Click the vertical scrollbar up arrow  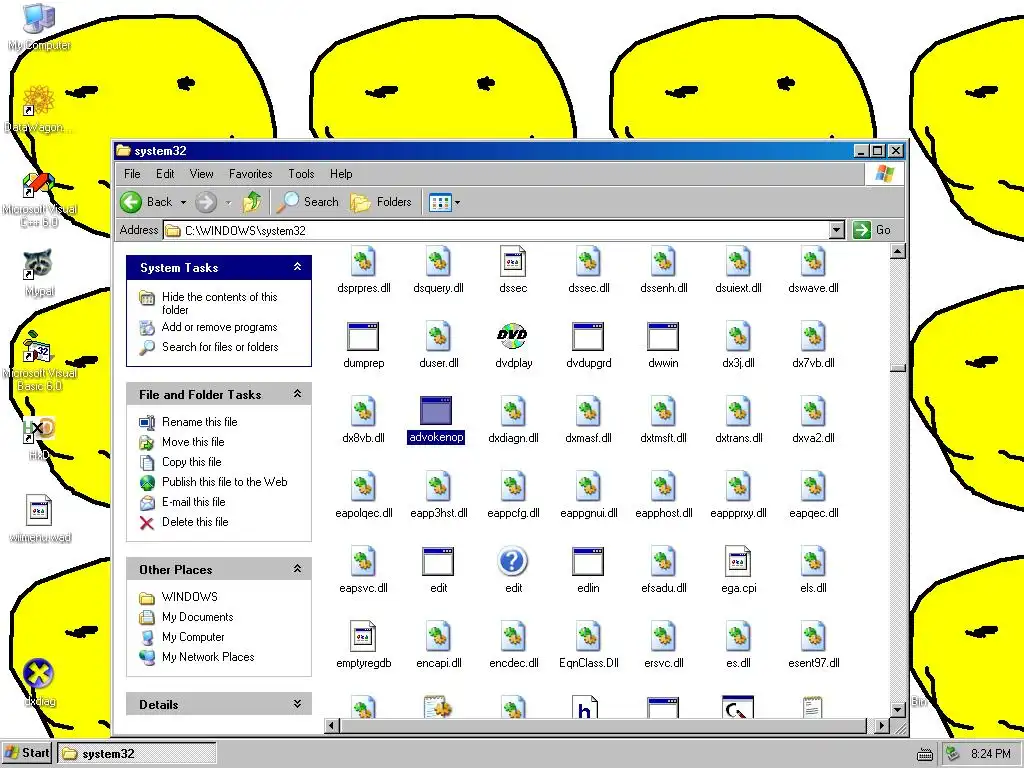898,251
